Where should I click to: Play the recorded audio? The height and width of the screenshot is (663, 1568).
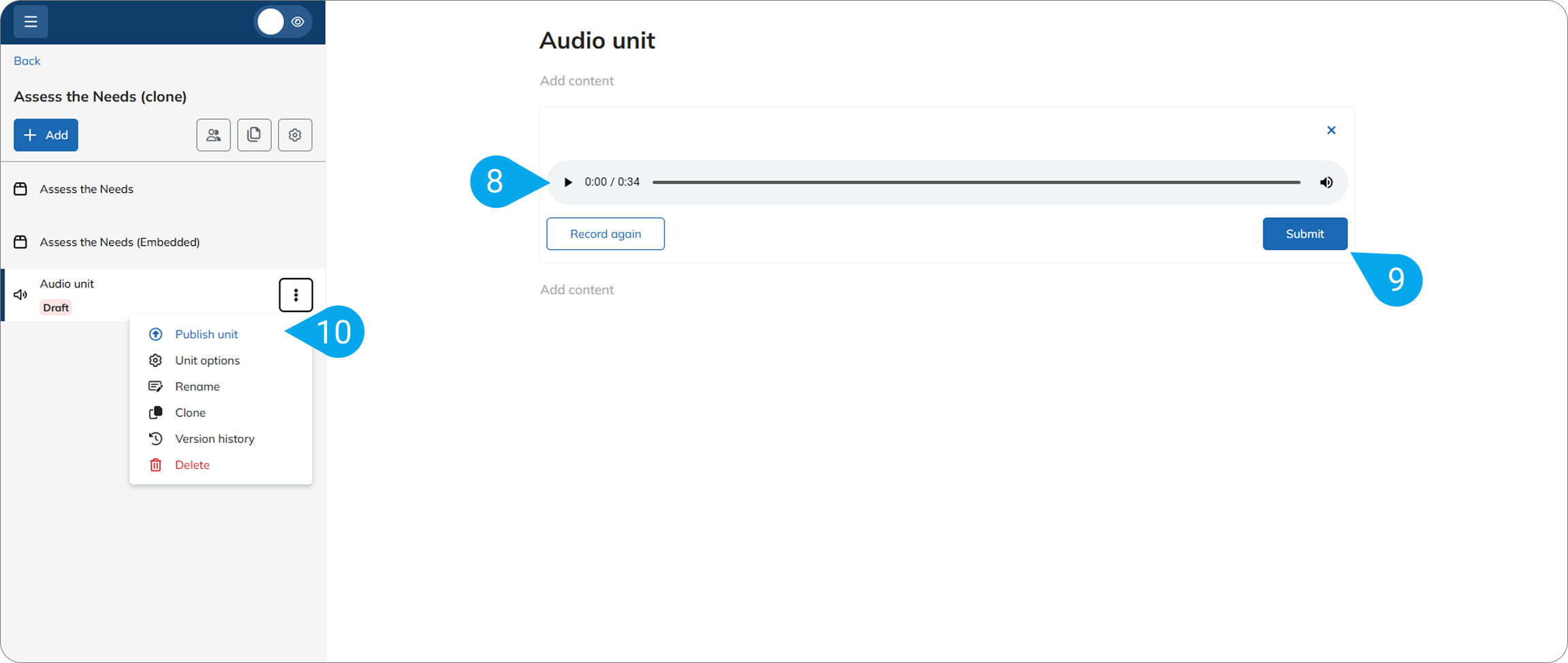pos(568,182)
